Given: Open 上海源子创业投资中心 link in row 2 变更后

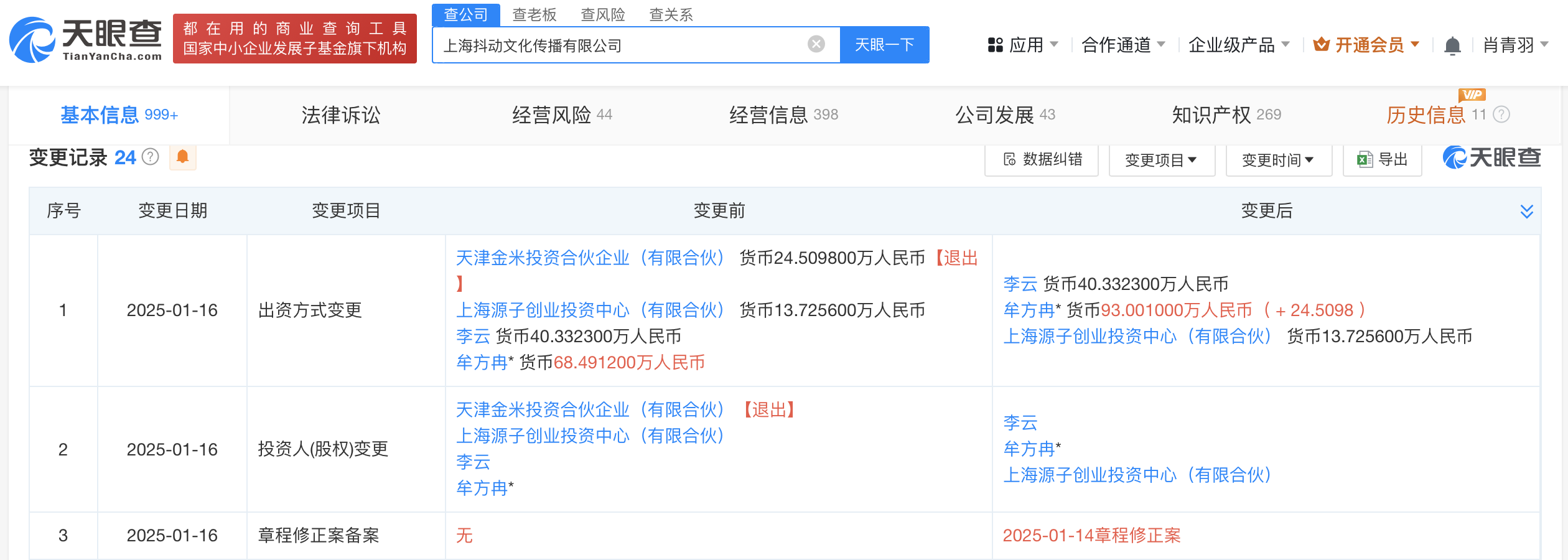Looking at the screenshot, I should (x=1138, y=475).
